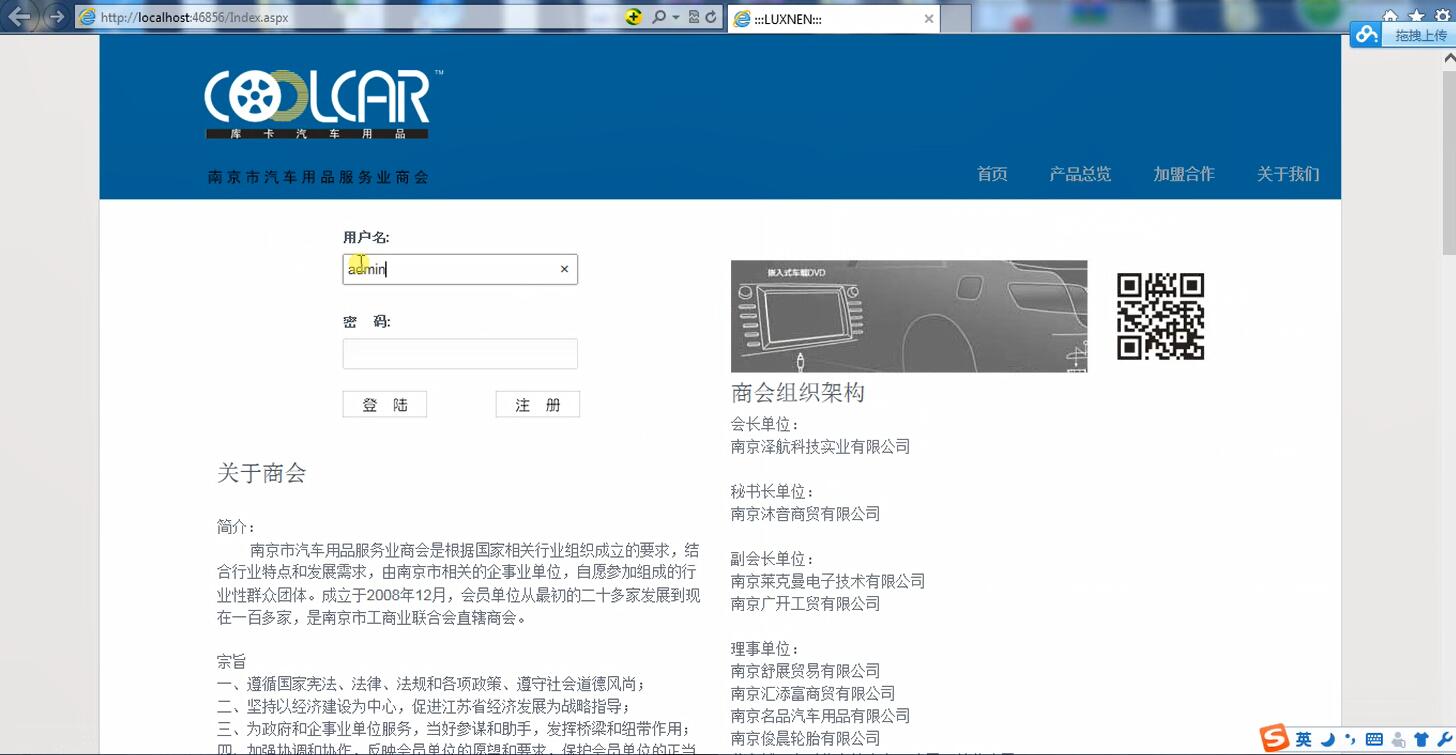Open the 首页 navigation link

[x=992, y=174]
